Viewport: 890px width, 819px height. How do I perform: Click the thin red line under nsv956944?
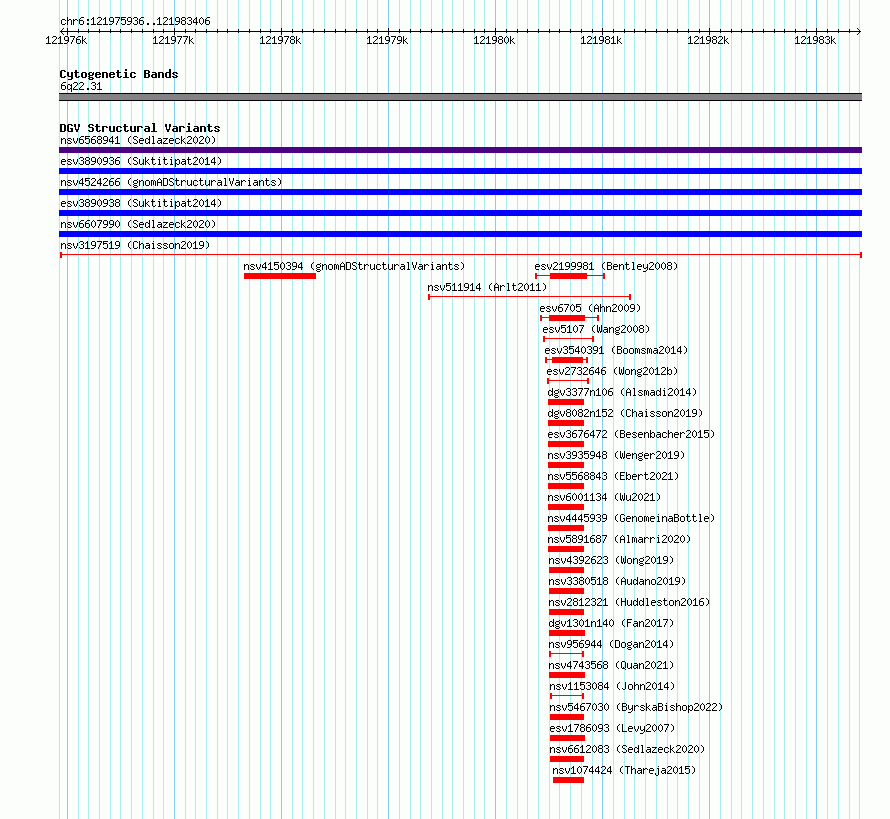[x=566, y=654]
